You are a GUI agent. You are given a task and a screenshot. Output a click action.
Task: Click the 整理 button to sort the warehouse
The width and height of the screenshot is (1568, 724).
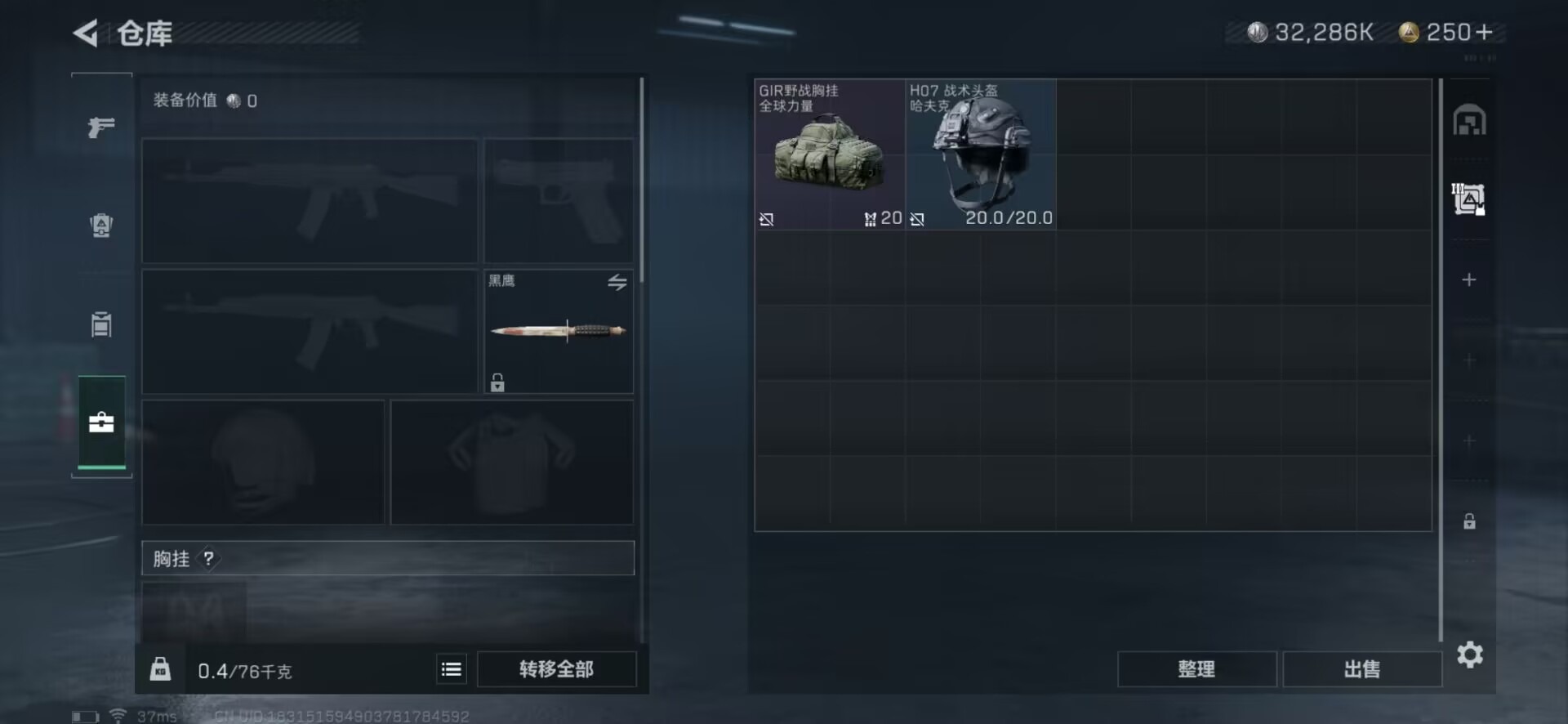tap(1196, 669)
